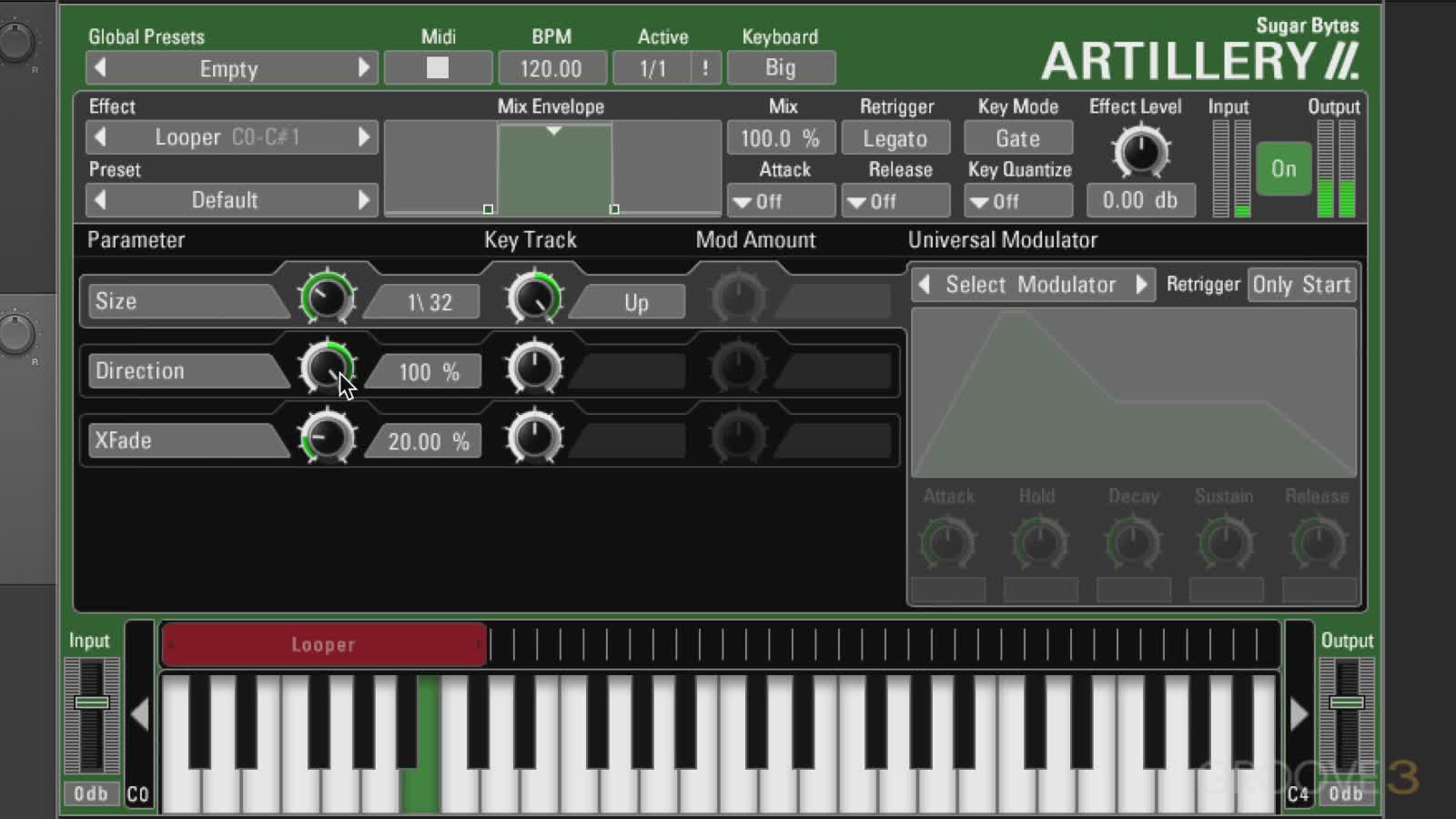The image size is (1456, 819).
Task: Switch Keyboard size Big button
Action: coord(781,68)
